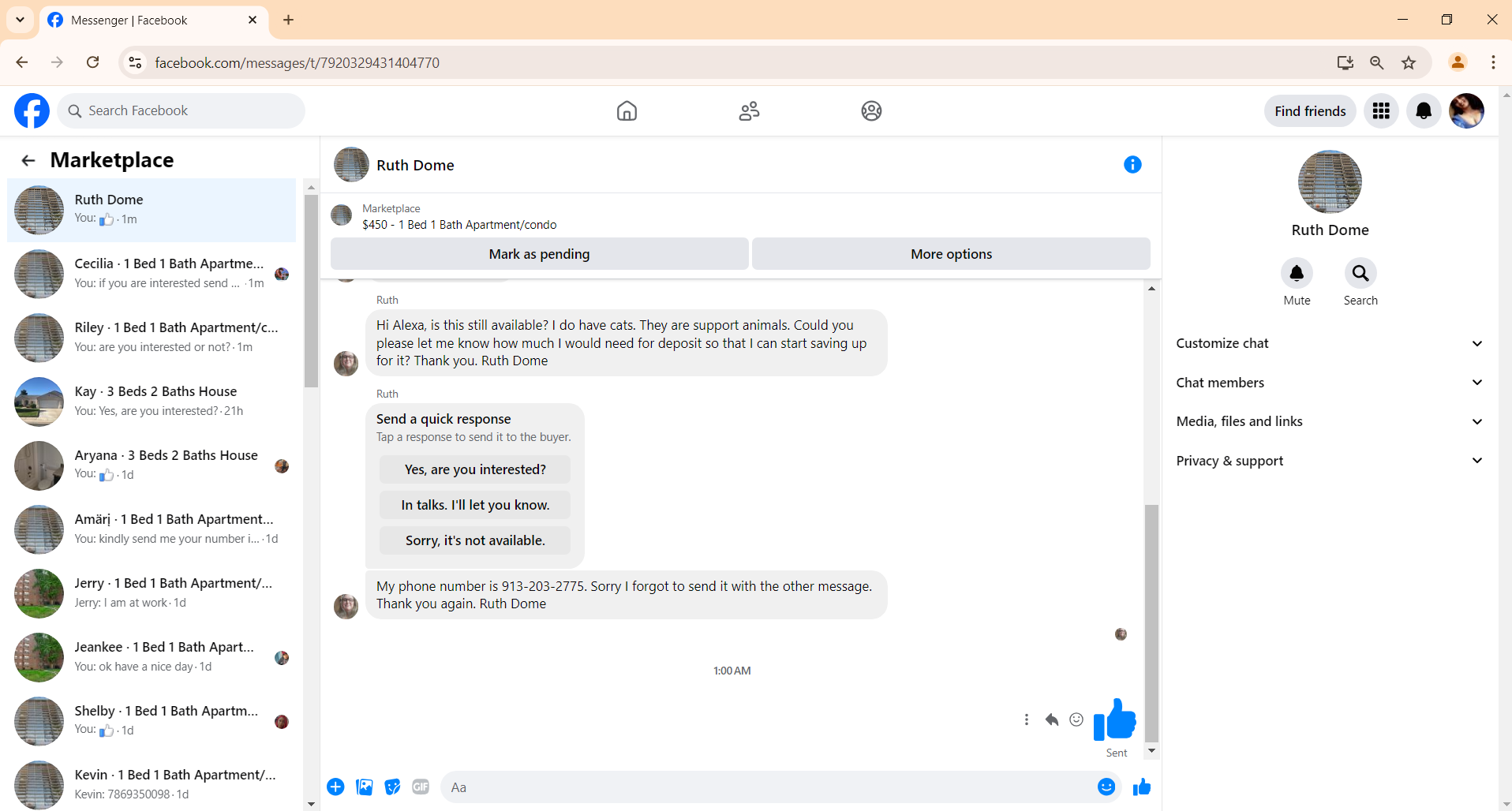Choose a sticker

(x=392, y=787)
